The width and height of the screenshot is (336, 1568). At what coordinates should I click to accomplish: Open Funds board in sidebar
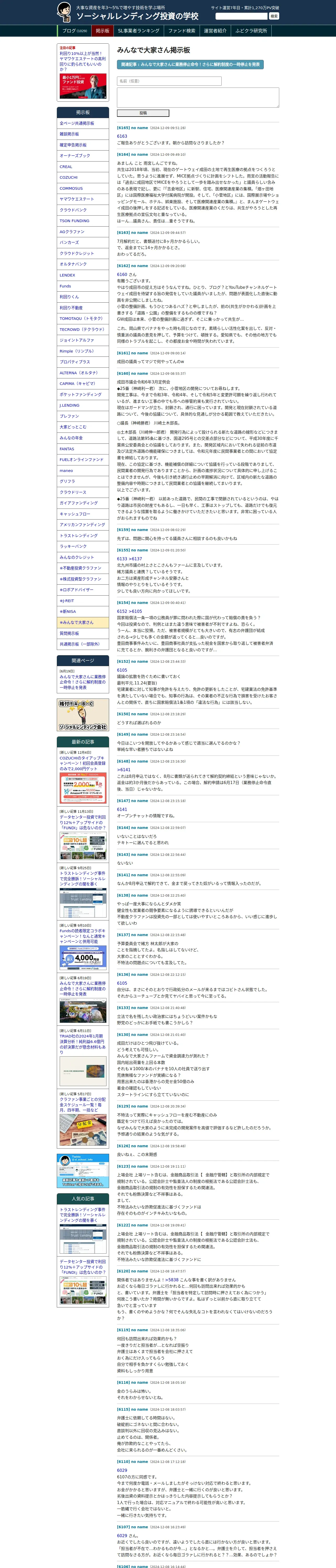pos(83,286)
